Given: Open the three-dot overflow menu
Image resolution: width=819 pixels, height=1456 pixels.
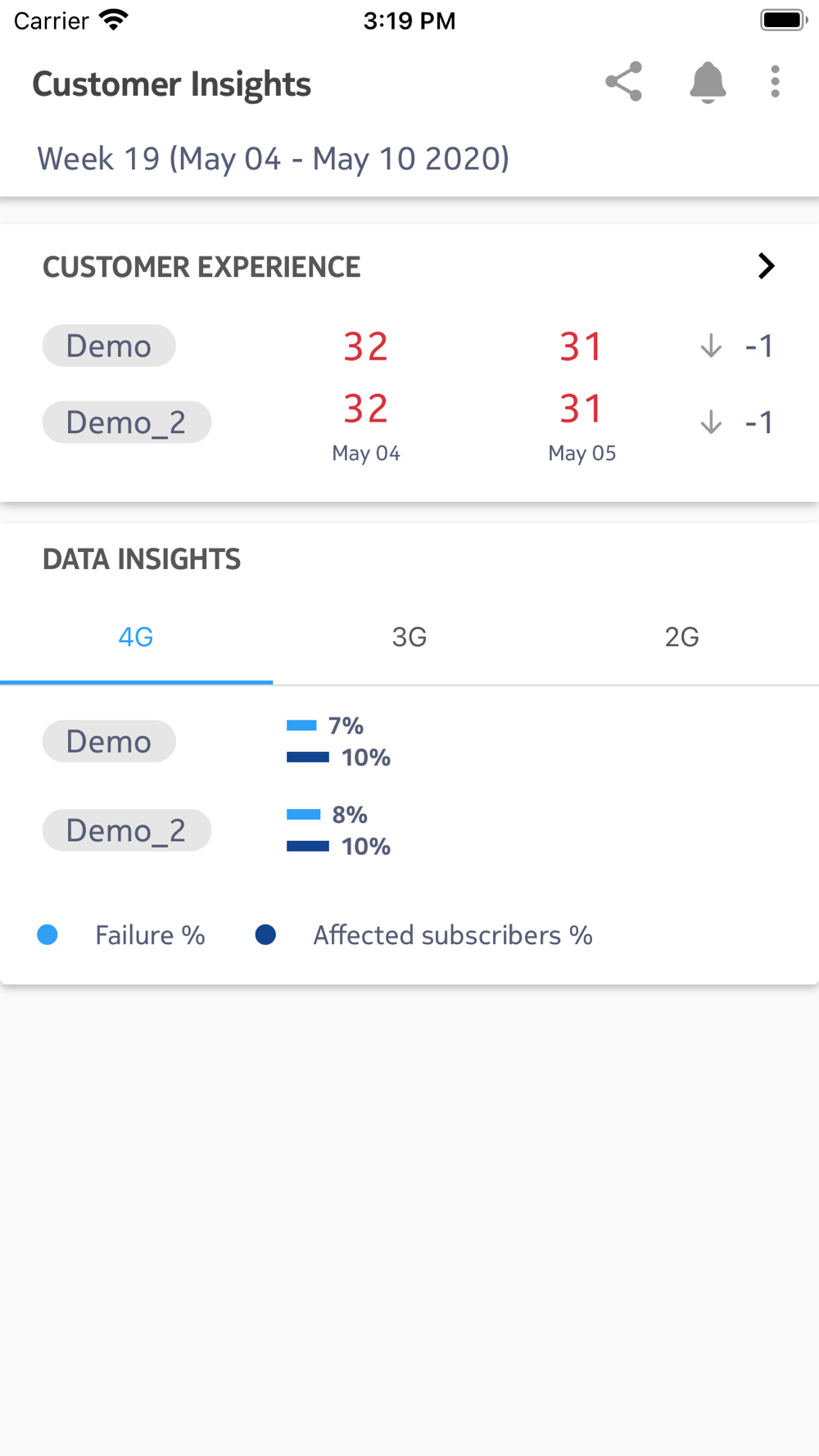Looking at the screenshot, I should tap(775, 82).
